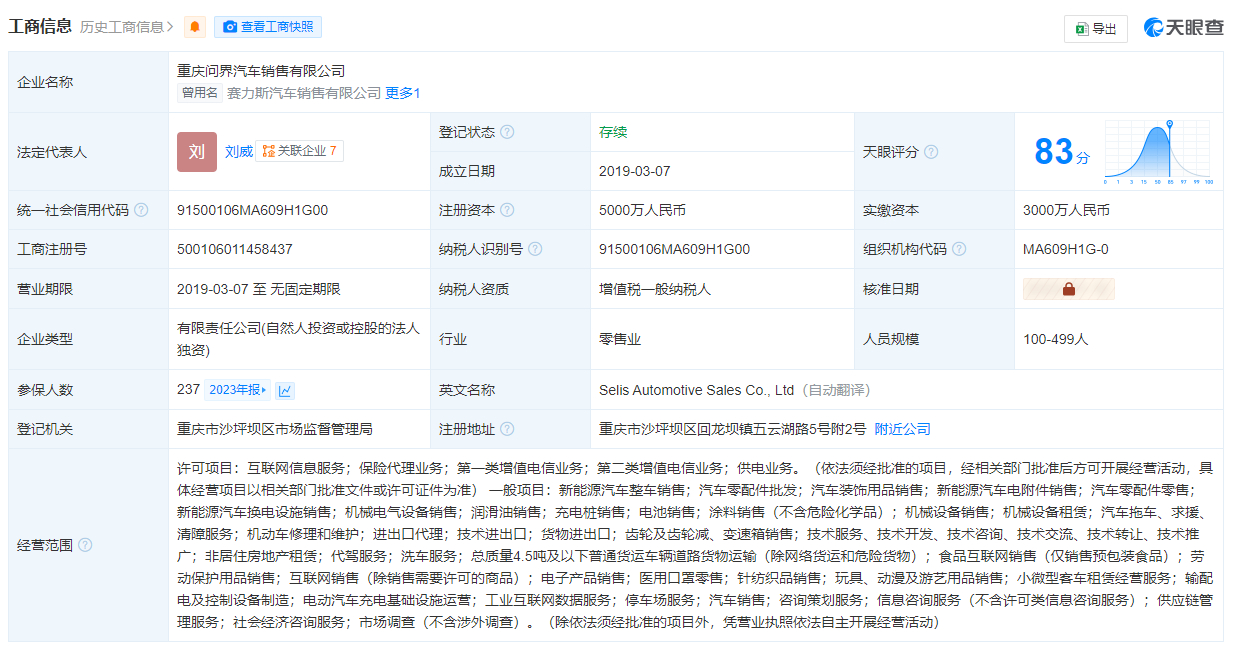View 关联企业 7 related companies
Image resolution: width=1237 pixels, height=650 pixels.
click(300, 151)
